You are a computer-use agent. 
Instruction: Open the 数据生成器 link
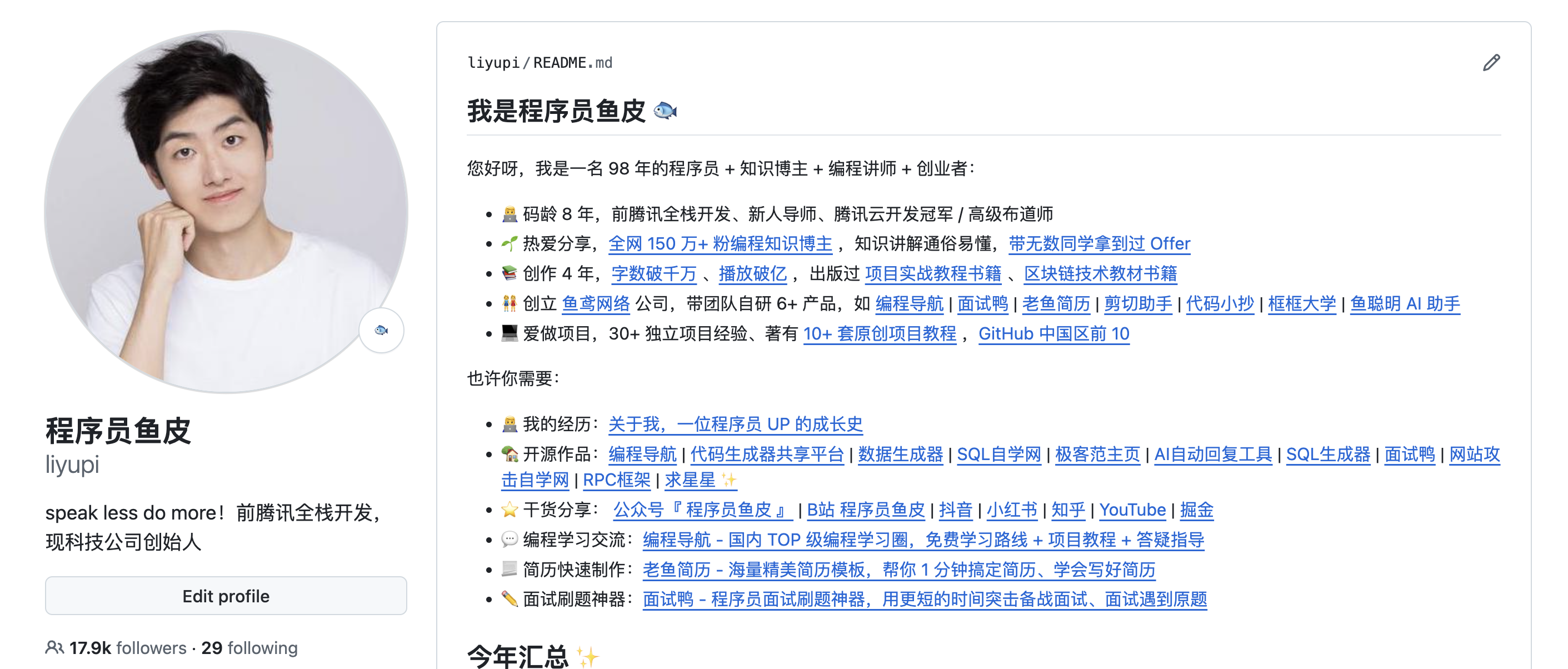click(900, 454)
